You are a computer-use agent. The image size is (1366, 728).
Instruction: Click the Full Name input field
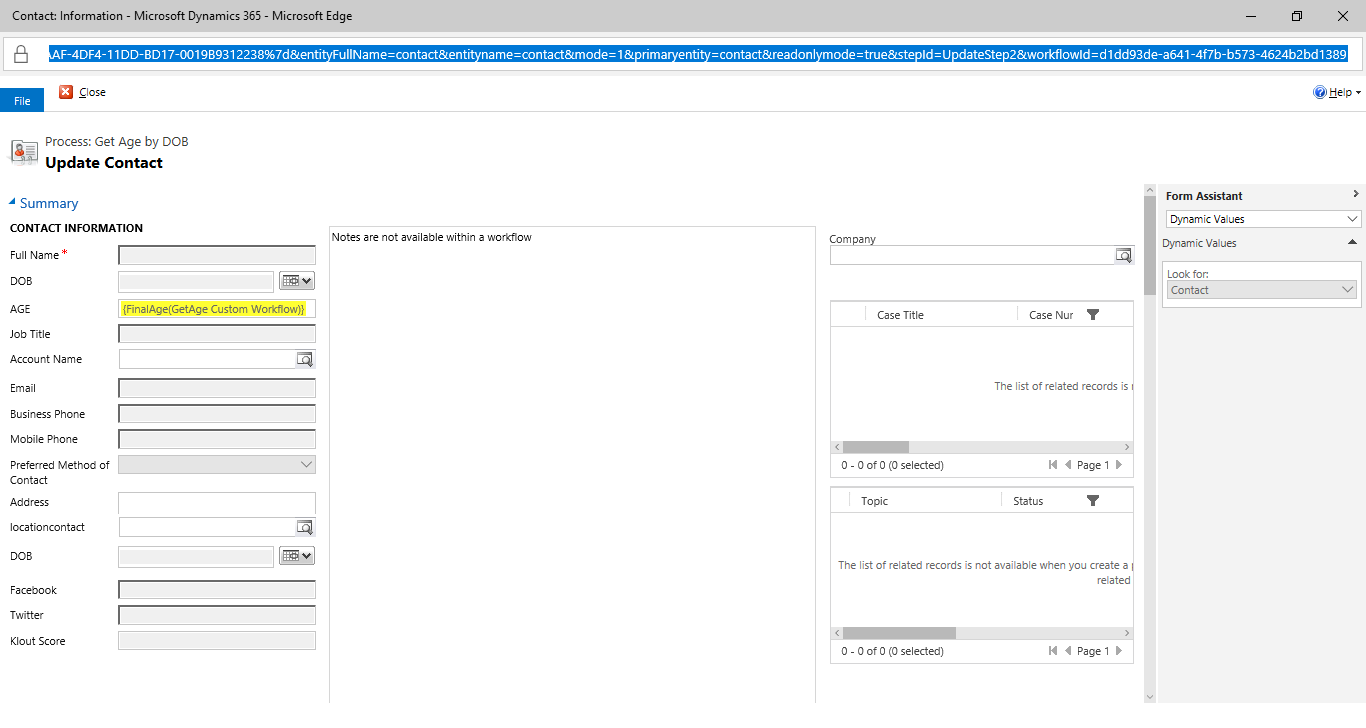pyautogui.click(x=217, y=255)
